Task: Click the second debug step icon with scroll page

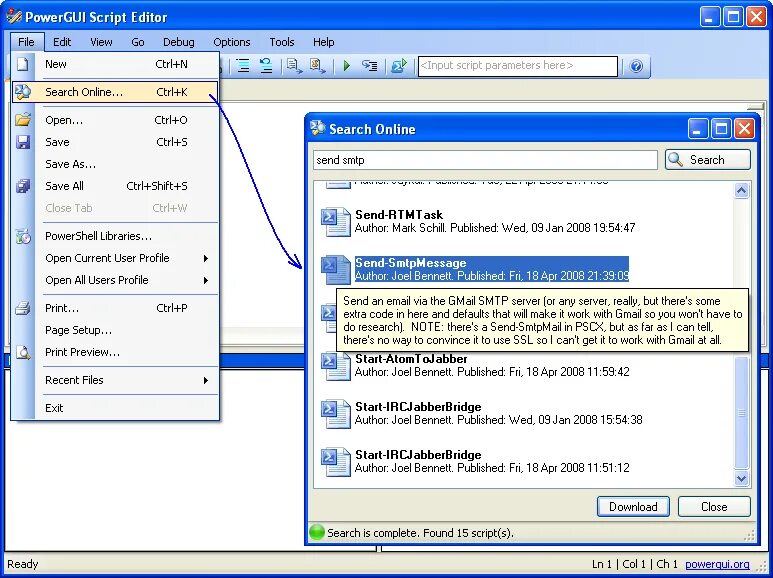Action: click(x=317, y=66)
